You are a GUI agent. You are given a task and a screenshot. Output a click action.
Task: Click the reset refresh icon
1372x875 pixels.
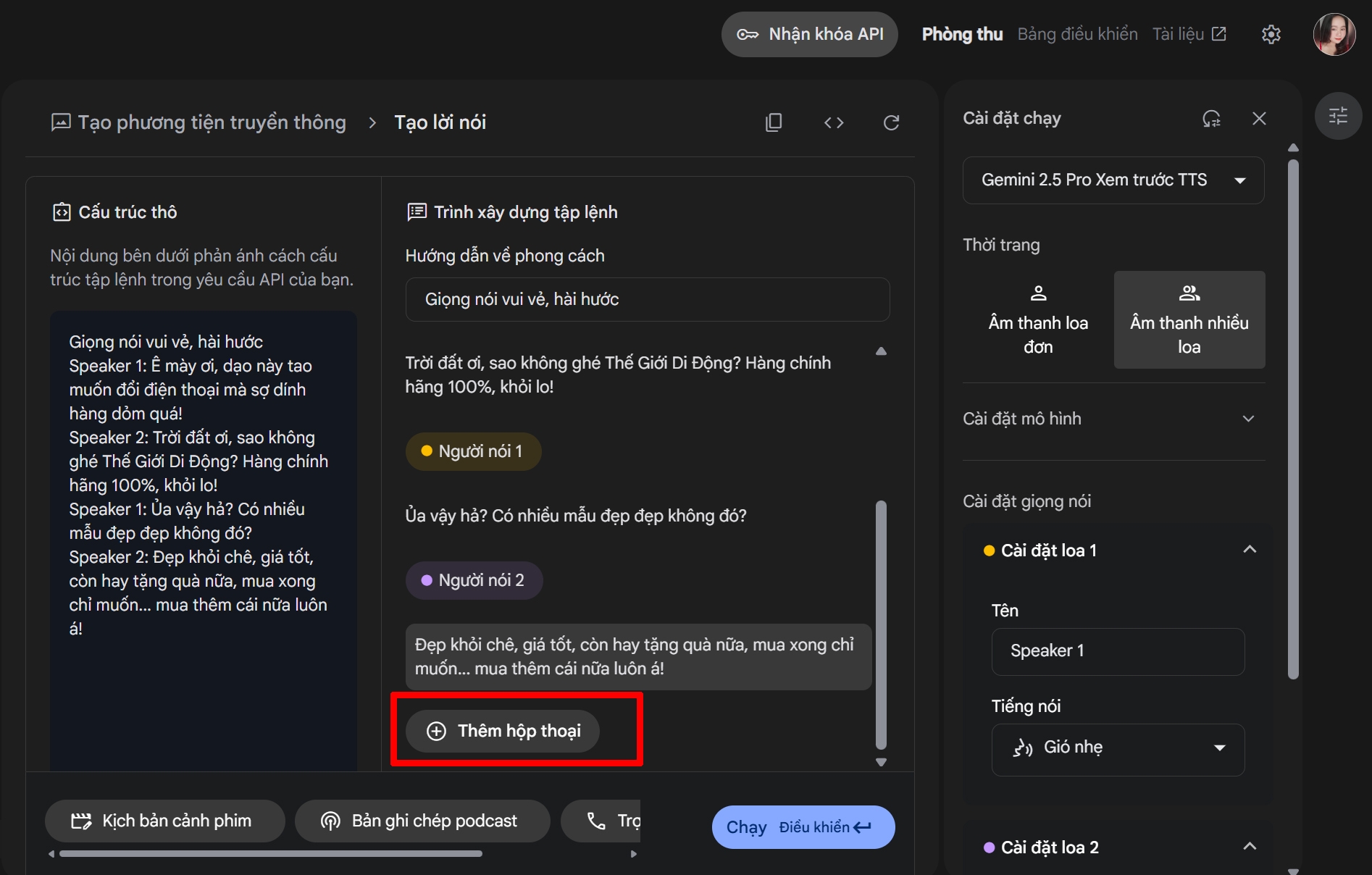[x=892, y=122]
